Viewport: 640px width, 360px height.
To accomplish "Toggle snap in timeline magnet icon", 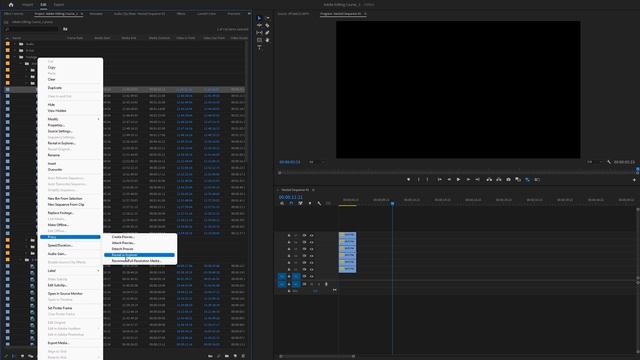I will (x=291, y=203).
